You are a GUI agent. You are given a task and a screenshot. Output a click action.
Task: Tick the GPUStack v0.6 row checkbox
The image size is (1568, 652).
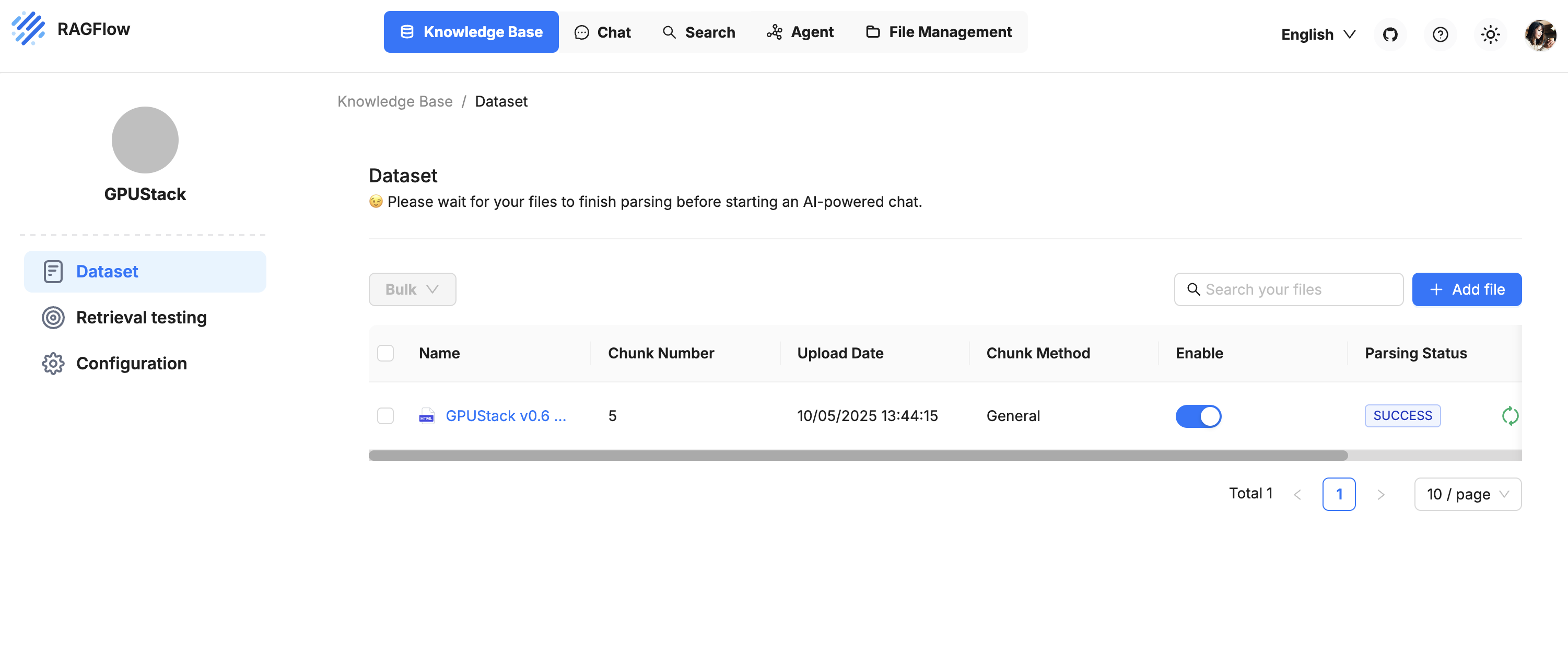[x=385, y=416]
